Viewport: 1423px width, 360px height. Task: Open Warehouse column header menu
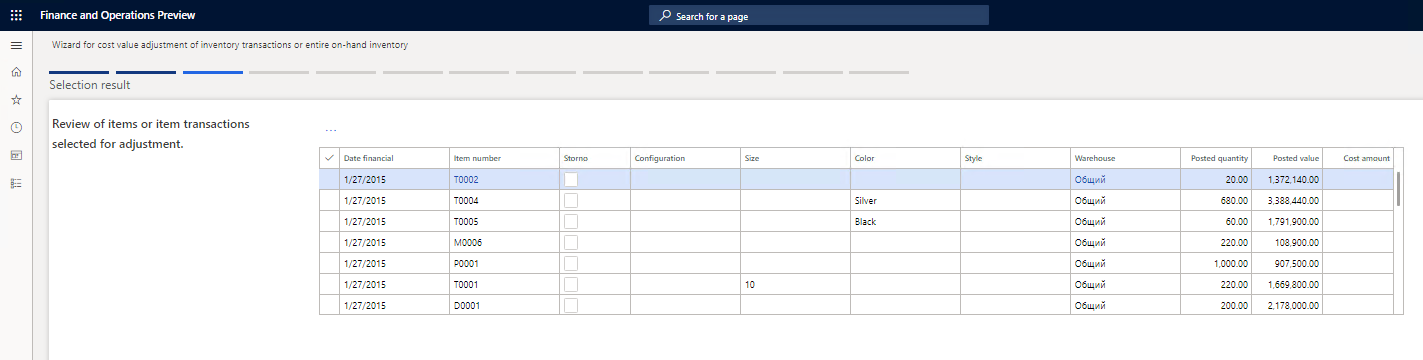coord(1124,158)
